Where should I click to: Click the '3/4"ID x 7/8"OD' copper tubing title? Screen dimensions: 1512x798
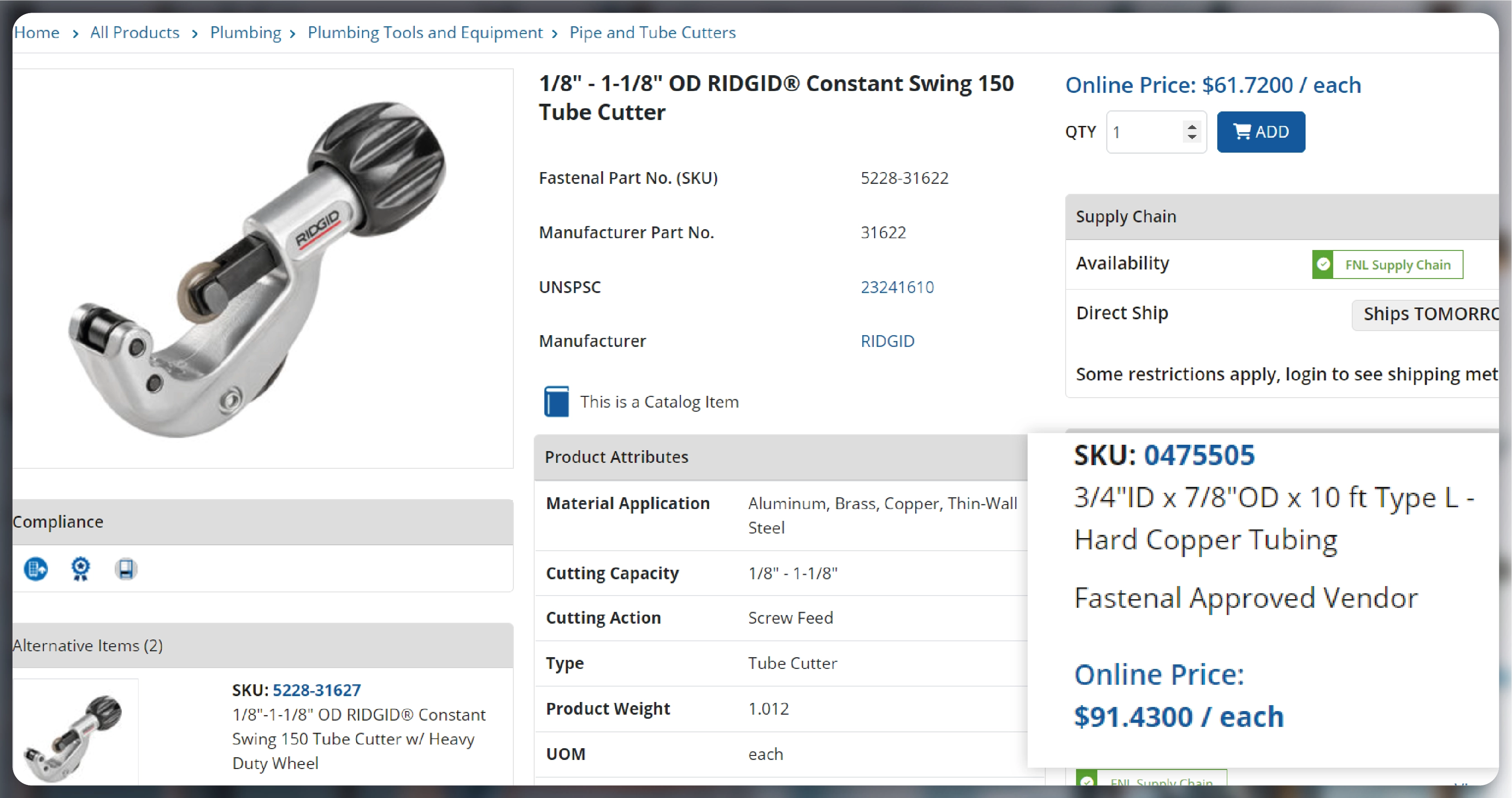pyautogui.click(x=1274, y=519)
